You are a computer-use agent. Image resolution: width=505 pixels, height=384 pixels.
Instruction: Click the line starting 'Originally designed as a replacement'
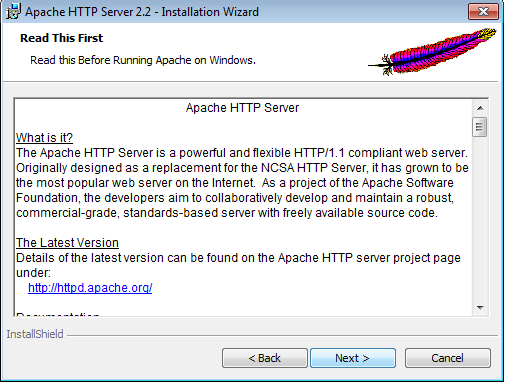click(x=242, y=168)
